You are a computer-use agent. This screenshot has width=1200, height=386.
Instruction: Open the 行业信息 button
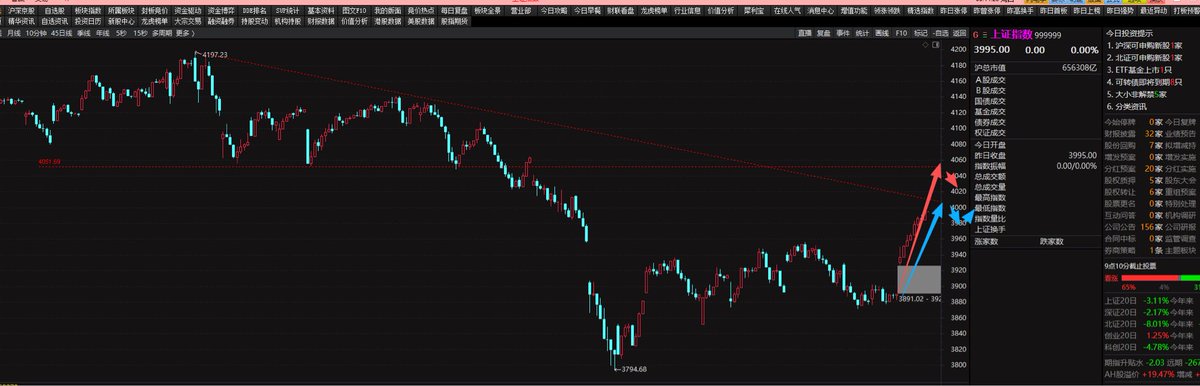[x=687, y=10]
